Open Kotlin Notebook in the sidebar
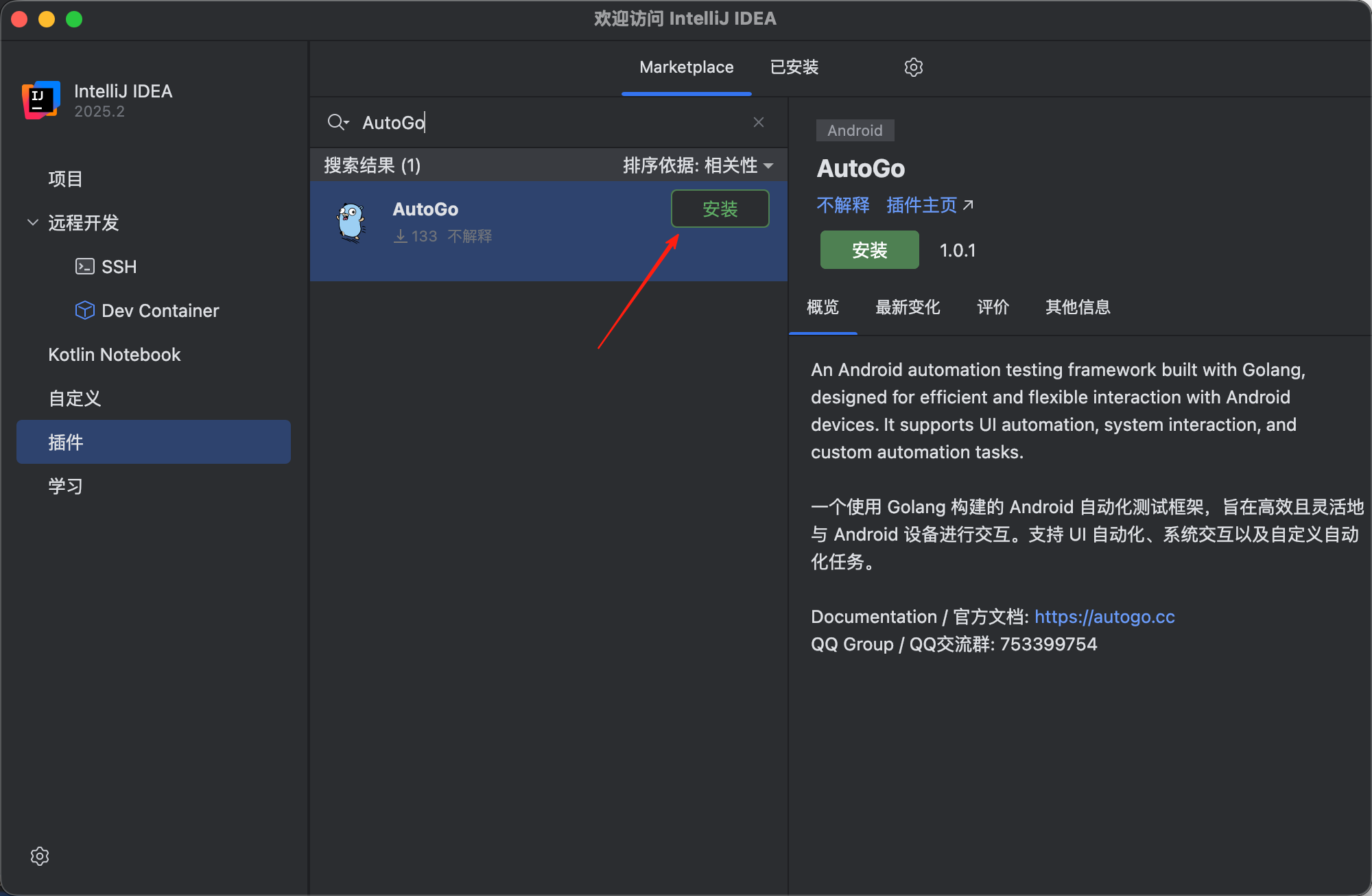The height and width of the screenshot is (896, 1372). coord(154,355)
